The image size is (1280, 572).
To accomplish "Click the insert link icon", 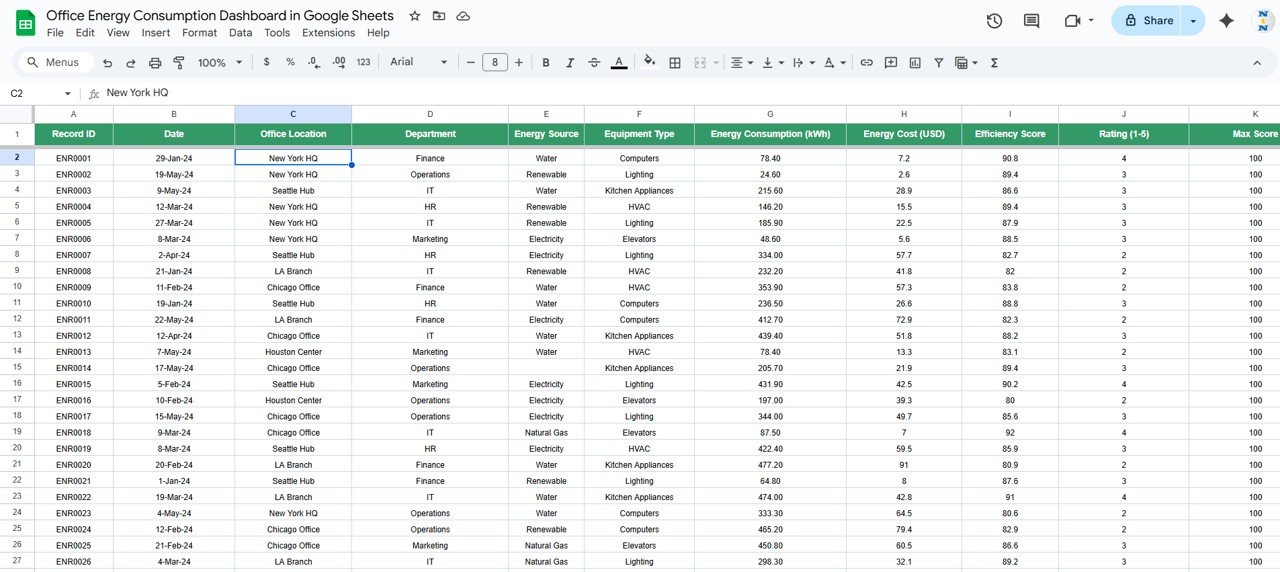I will point(866,62).
